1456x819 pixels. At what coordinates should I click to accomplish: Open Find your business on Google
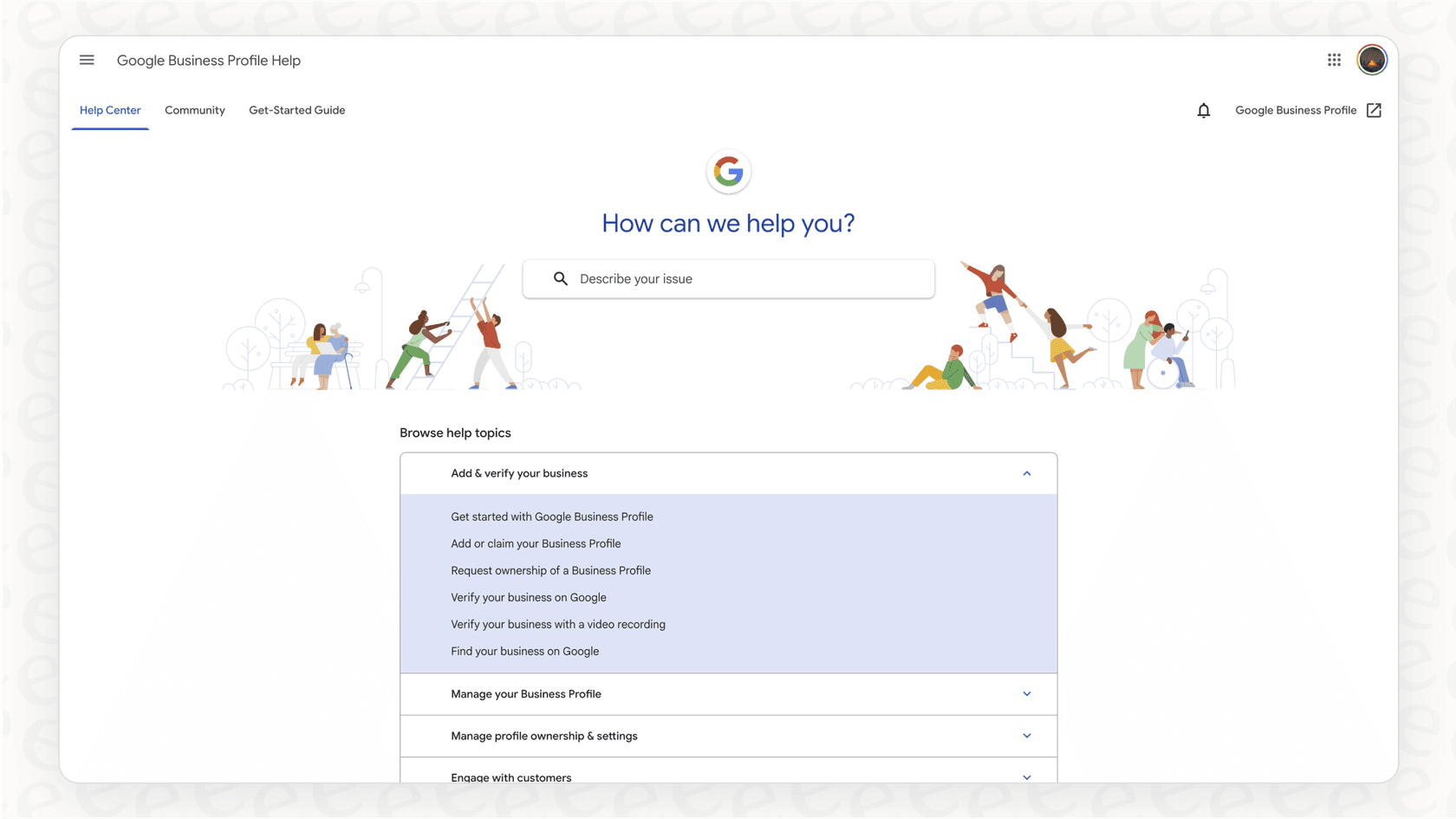point(524,651)
